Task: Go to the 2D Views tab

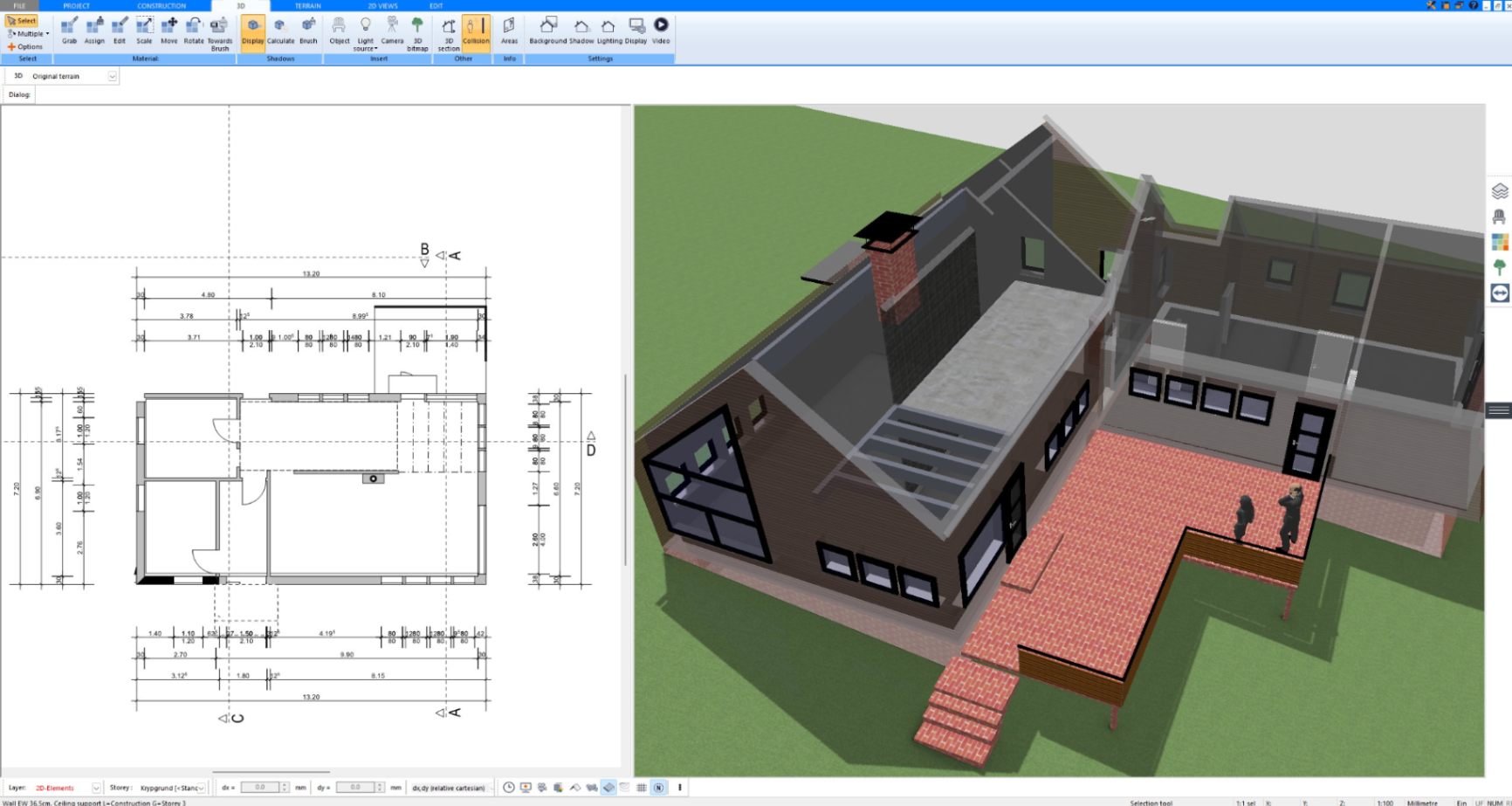Action: pos(382,6)
